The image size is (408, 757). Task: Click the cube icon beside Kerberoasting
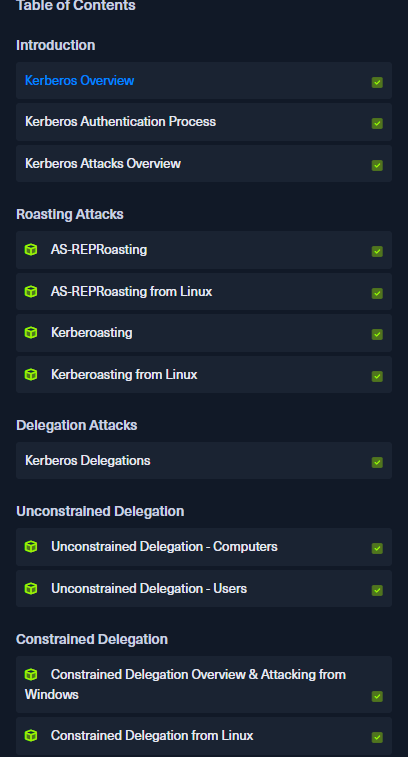click(x=31, y=333)
